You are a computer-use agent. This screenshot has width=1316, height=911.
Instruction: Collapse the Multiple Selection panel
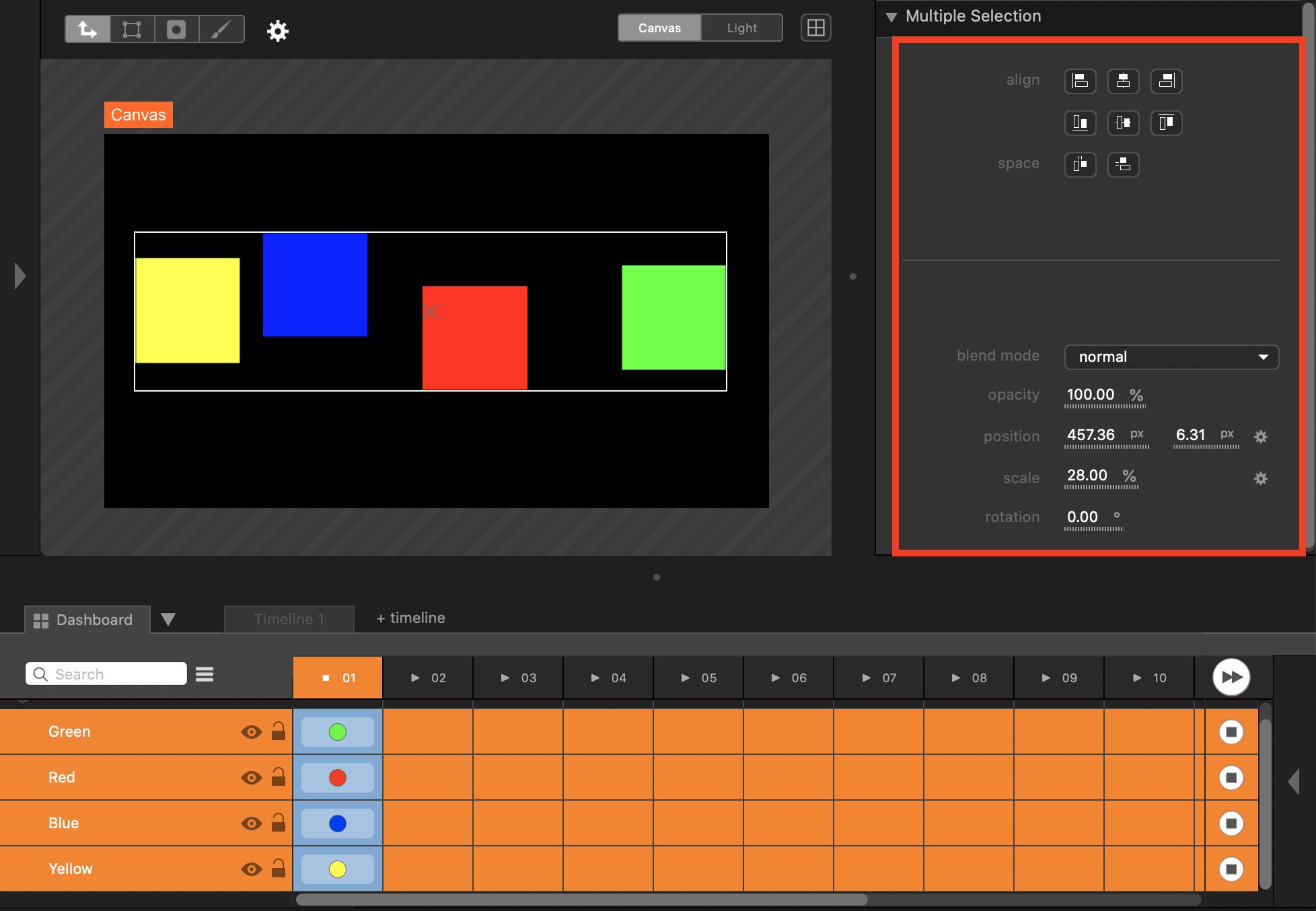pos(891,17)
